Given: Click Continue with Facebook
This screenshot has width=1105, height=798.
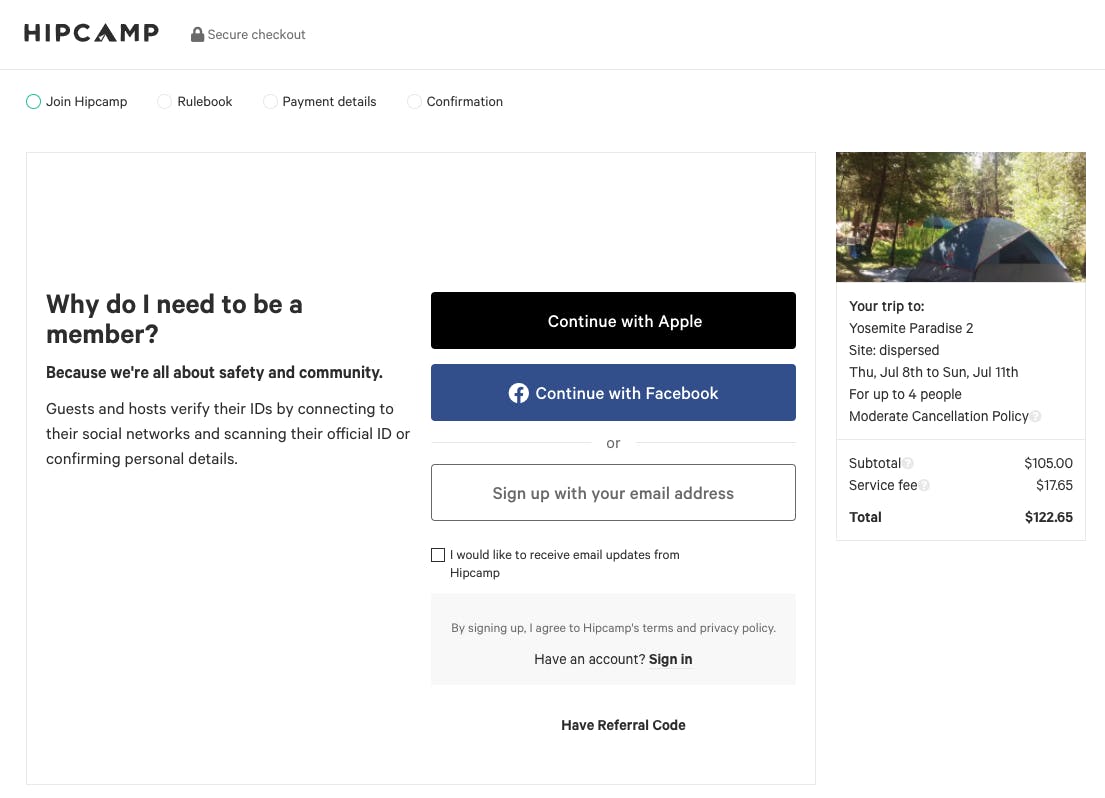Looking at the screenshot, I should pyautogui.click(x=613, y=393).
